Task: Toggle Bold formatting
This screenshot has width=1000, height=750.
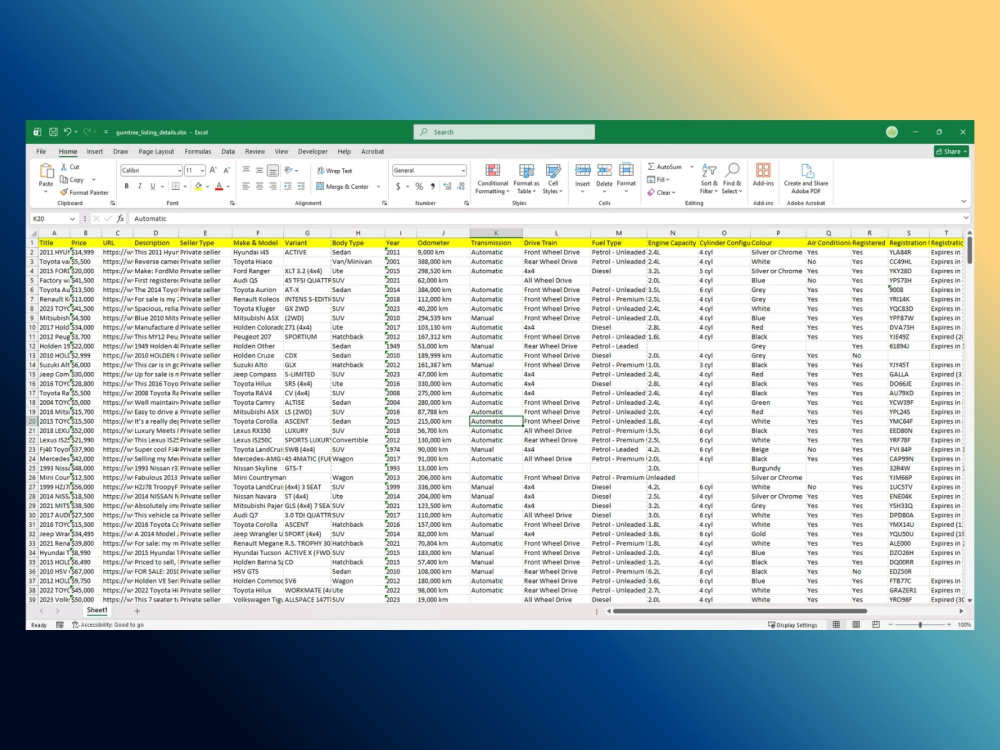Action: coord(126,186)
